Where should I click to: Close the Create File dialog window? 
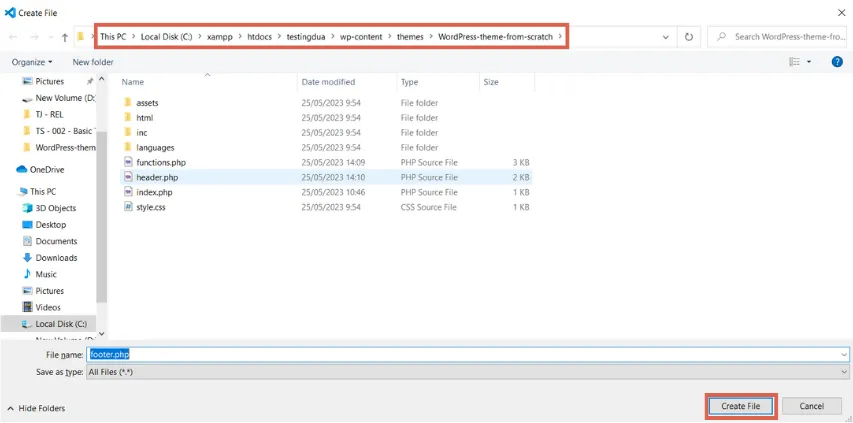click(x=842, y=13)
